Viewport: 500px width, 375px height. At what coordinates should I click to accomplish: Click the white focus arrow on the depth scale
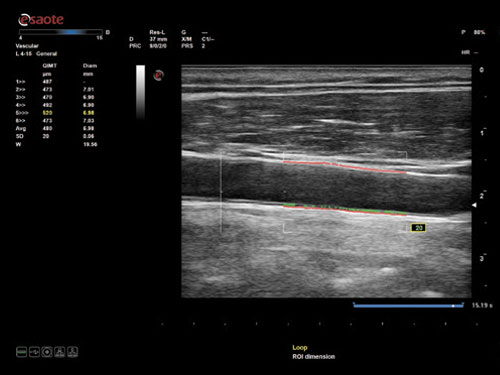tap(474, 205)
